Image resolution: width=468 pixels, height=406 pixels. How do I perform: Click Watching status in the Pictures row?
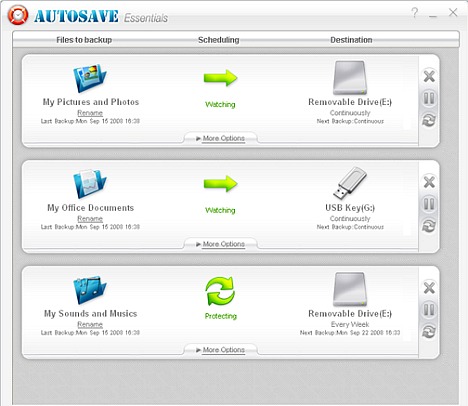(x=220, y=104)
